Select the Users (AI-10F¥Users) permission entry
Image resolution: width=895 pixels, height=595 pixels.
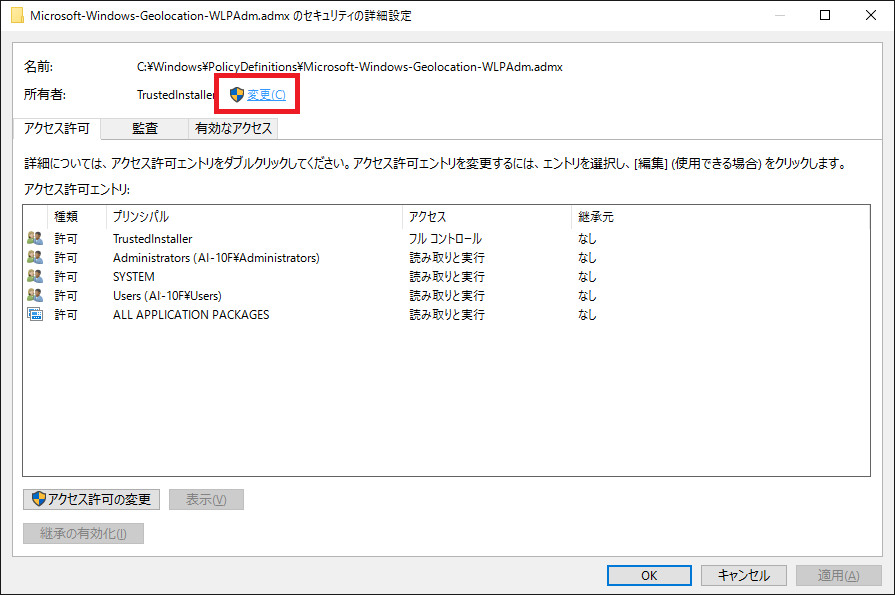coord(167,296)
